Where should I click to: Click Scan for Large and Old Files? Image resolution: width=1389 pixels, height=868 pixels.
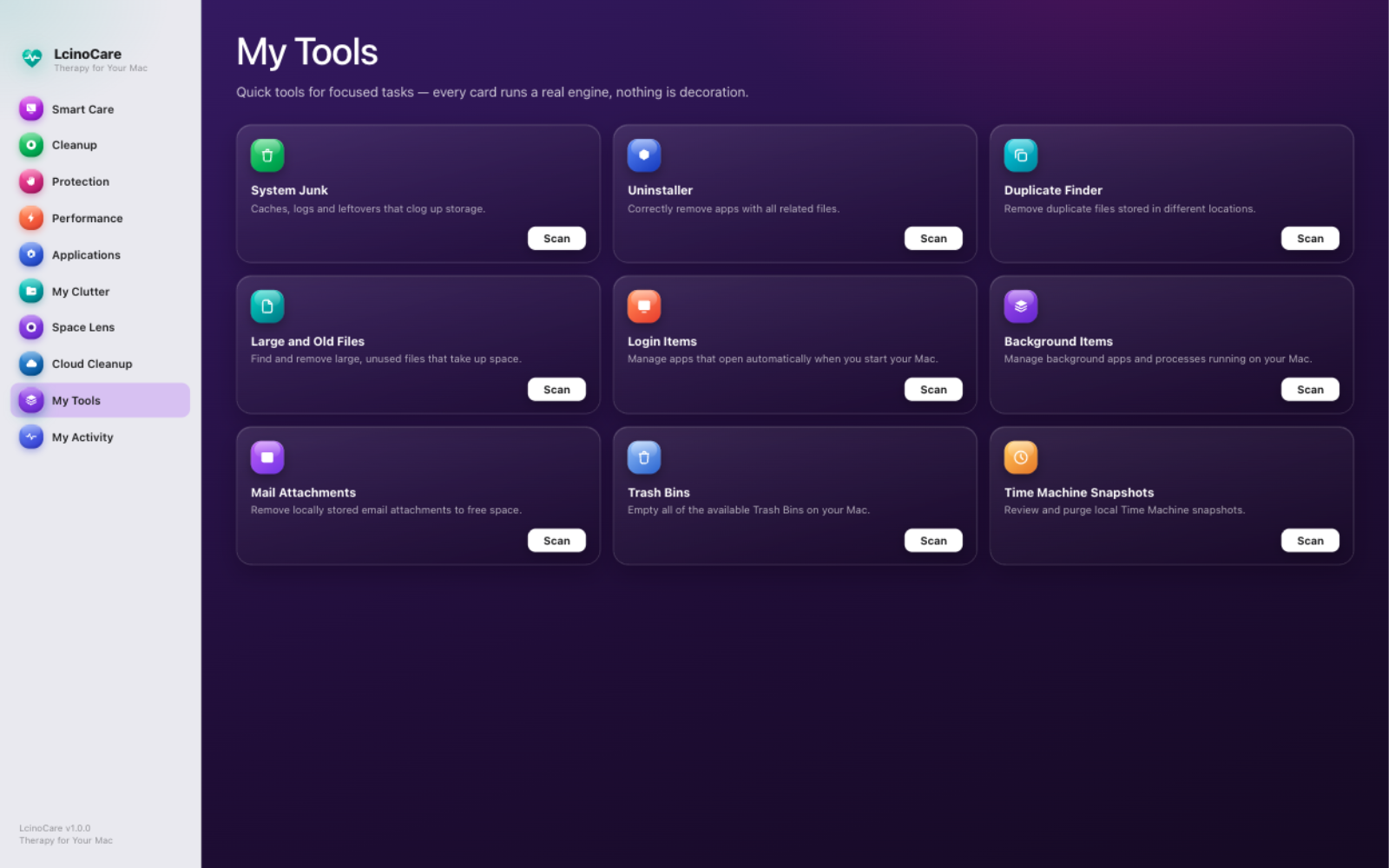(556, 390)
